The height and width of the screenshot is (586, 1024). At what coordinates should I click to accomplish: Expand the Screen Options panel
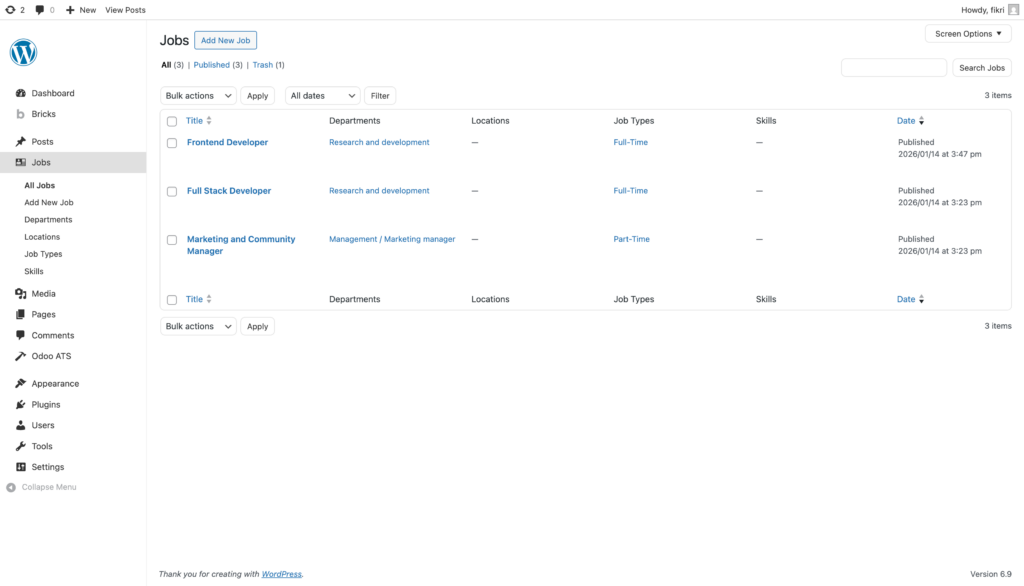coord(968,34)
